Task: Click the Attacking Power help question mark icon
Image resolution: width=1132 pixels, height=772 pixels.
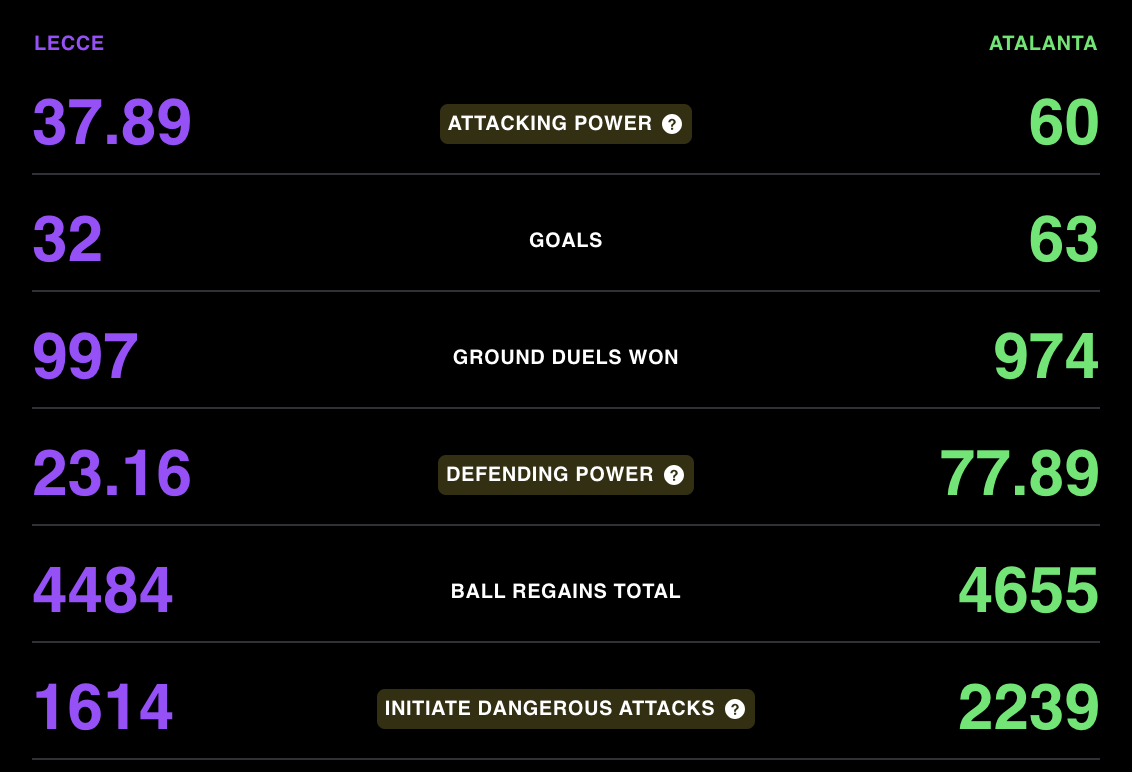Action: [x=671, y=124]
